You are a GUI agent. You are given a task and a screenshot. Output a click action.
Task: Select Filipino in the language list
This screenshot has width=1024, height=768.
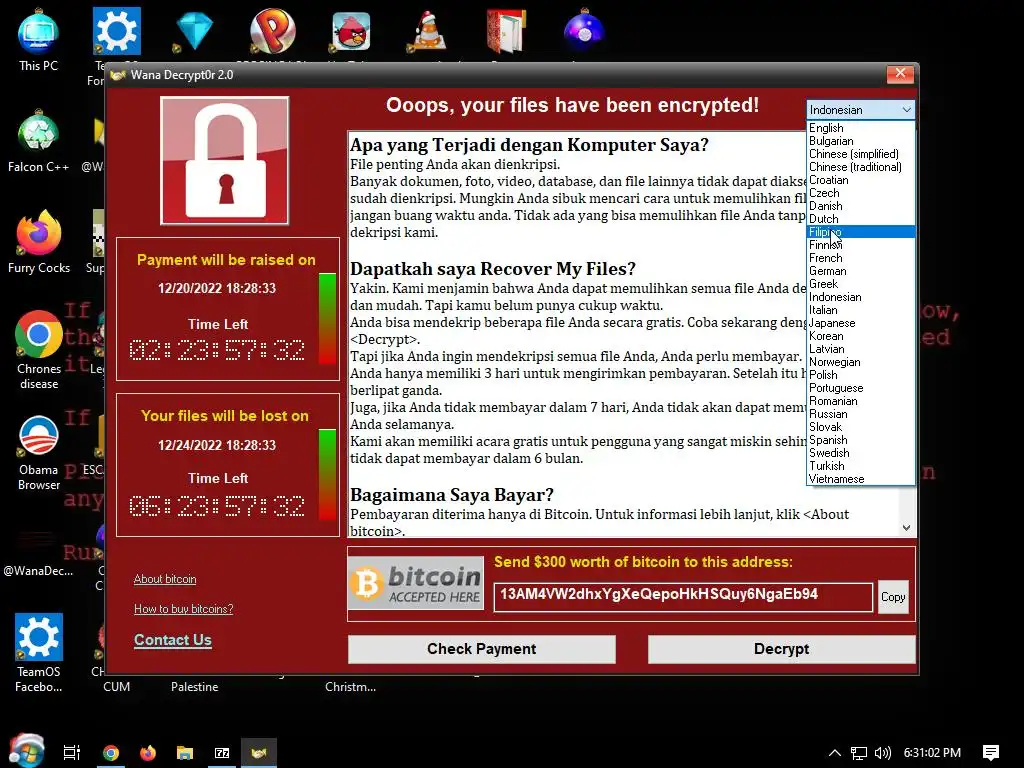click(861, 232)
